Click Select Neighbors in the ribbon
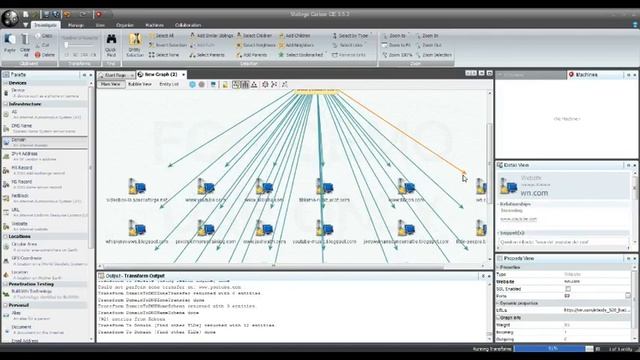Screen dimensions: 640x360 256,45
